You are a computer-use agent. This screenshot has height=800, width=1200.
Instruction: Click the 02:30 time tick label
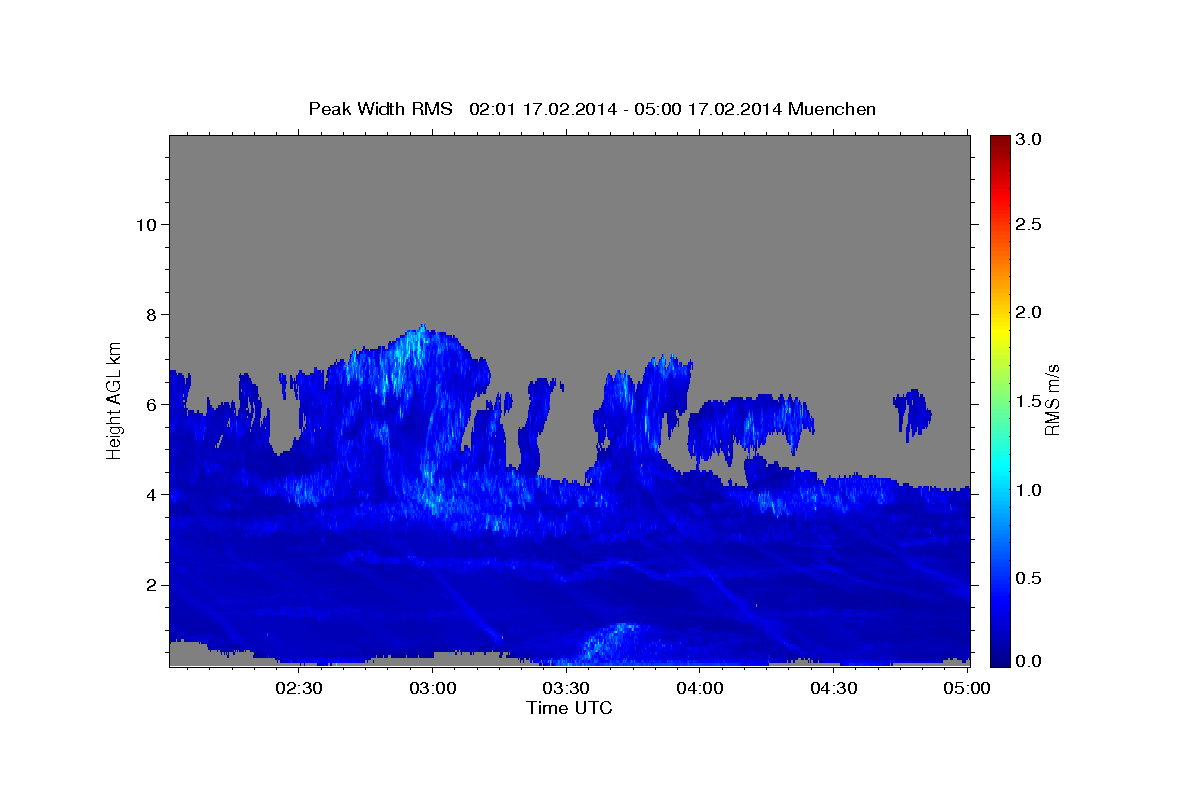click(x=299, y=688)
